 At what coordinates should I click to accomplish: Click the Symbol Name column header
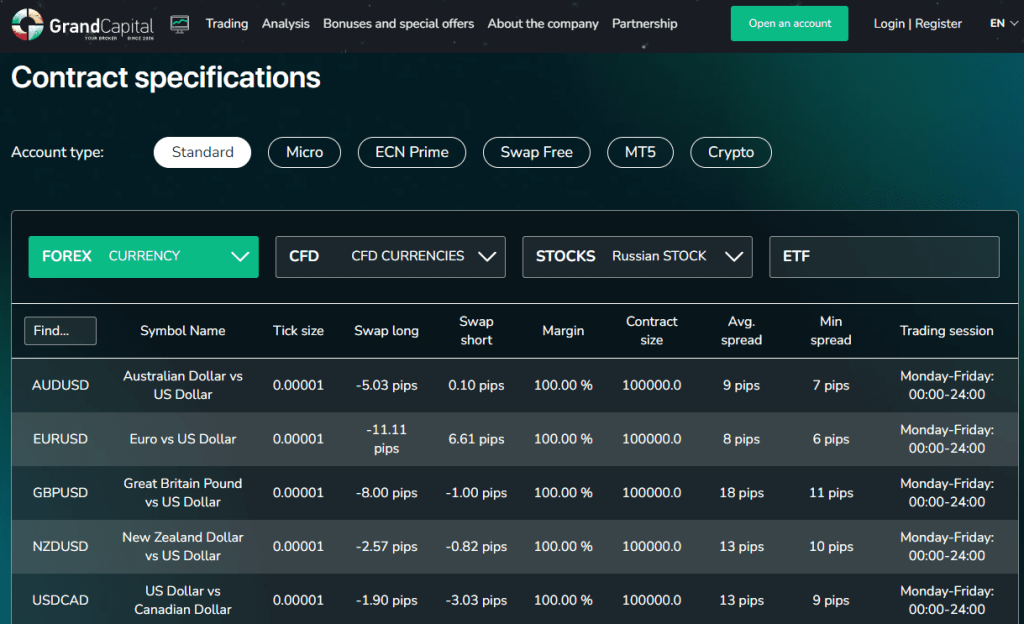(x=183, y=330)
